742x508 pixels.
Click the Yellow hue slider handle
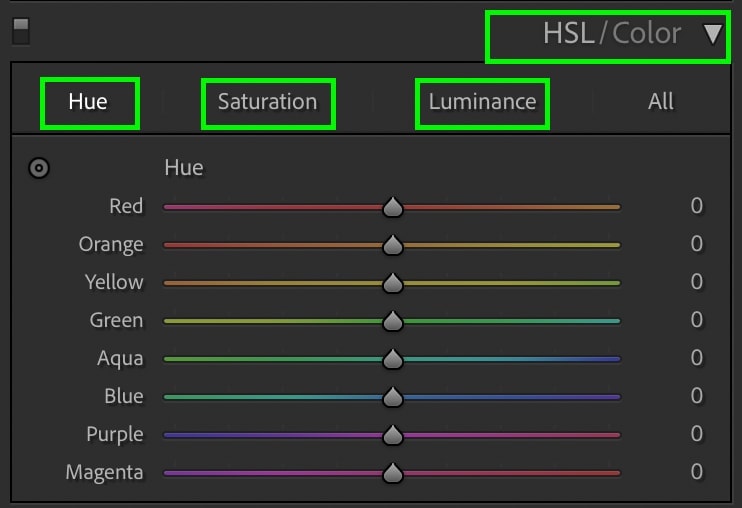tap(392, 283)
